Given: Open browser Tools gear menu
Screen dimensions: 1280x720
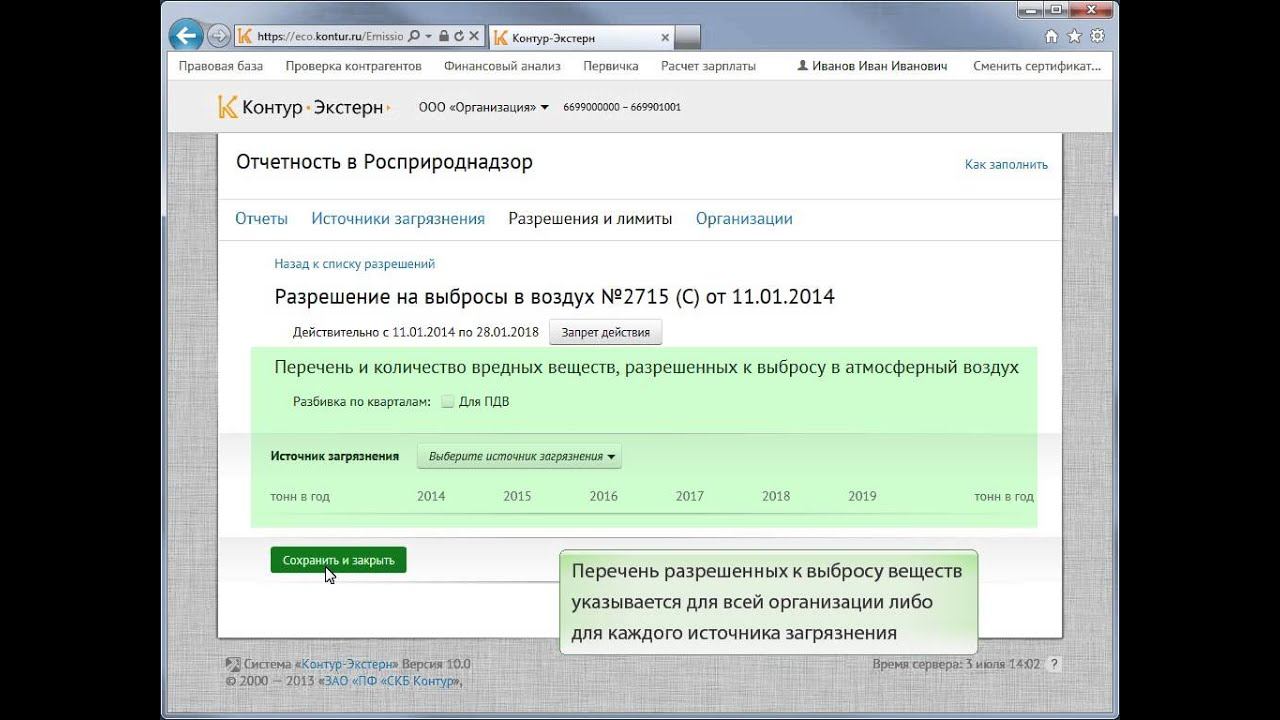Looking at the screenshot, I should coord(1097,37).
